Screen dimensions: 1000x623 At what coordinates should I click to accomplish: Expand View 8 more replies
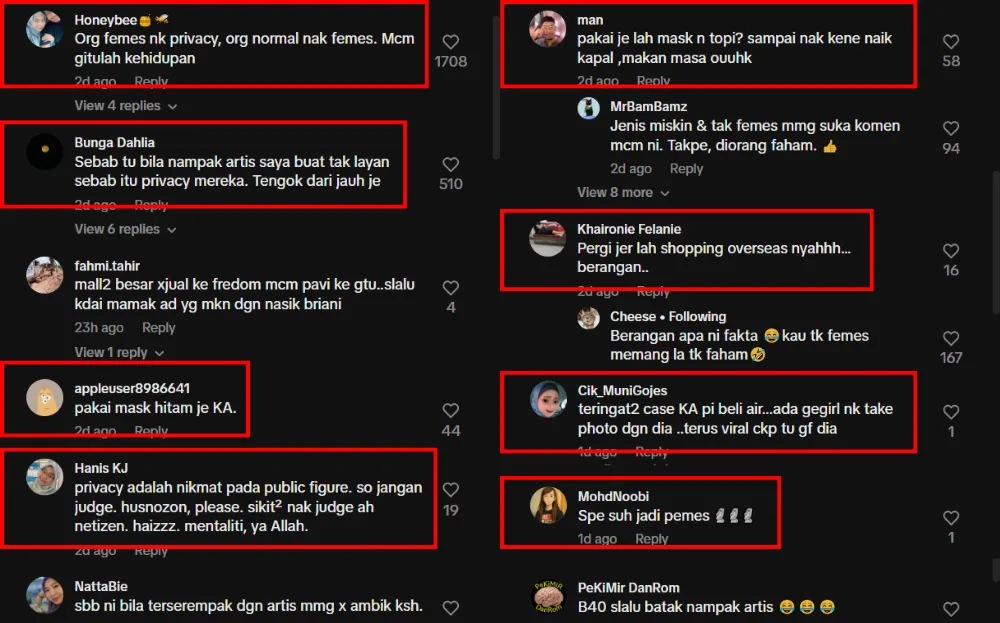[x=623, y=193]
